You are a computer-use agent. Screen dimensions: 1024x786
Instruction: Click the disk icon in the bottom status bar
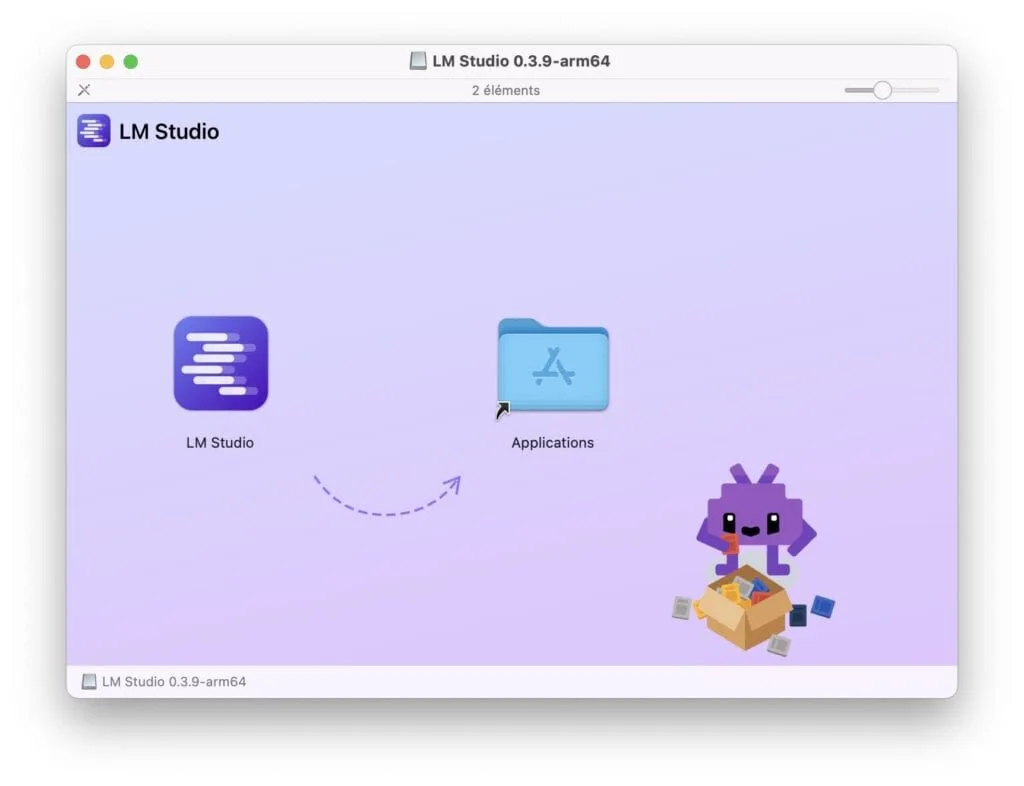pos(89,681)
